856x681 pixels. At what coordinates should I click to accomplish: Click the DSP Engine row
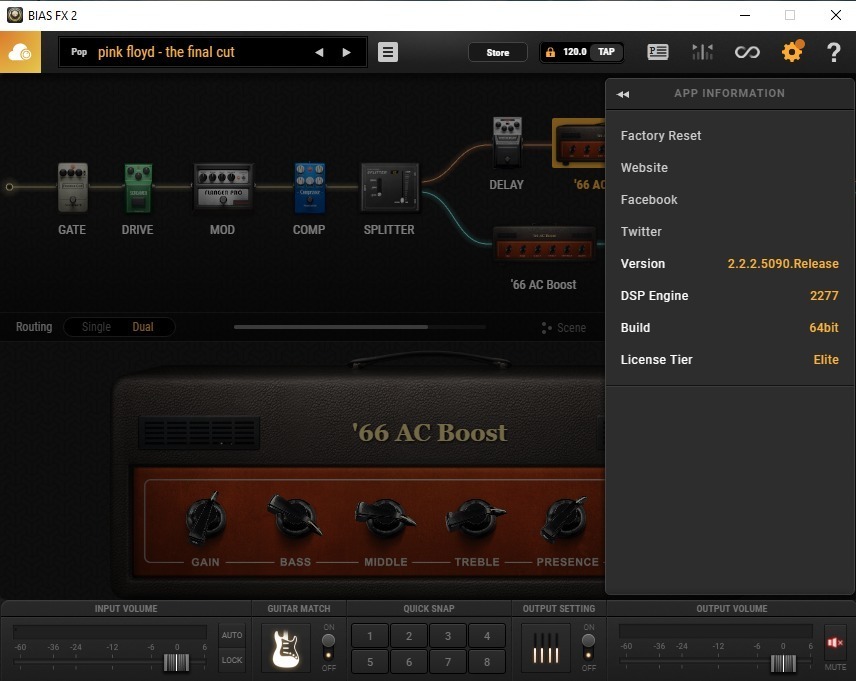coord(729,295)
